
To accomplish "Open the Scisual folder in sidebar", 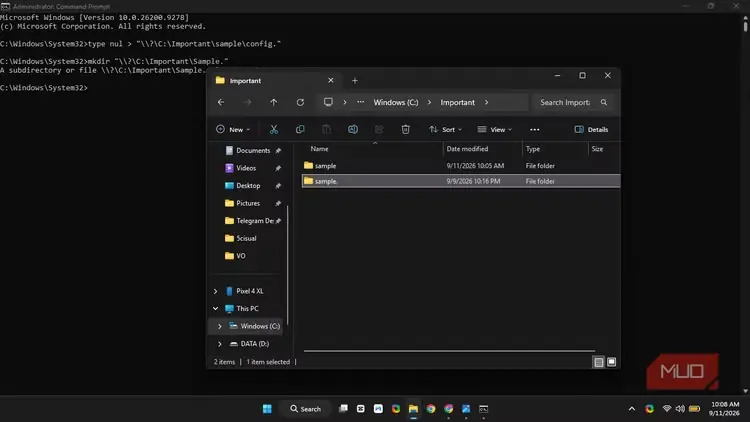I will [246, 238].
